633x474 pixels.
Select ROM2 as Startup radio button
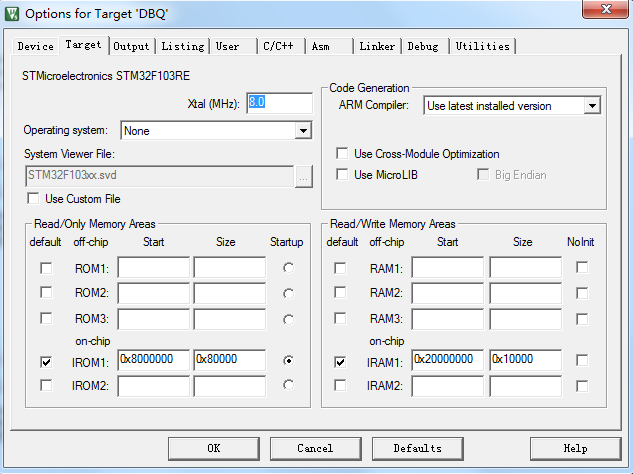[288, 294]
